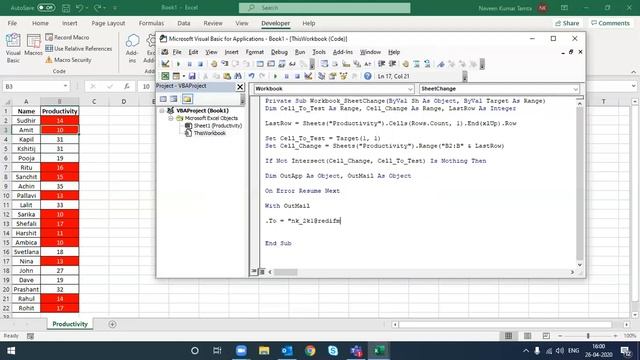Switch to Data tab in Excel ribbon

(x=184, y=23)
